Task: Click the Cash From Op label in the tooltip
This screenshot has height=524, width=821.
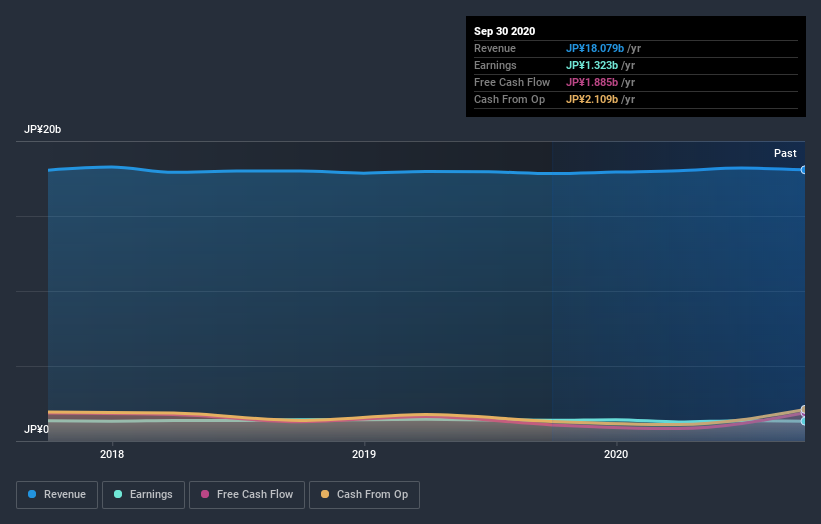Action: click(x=509, y=99)
